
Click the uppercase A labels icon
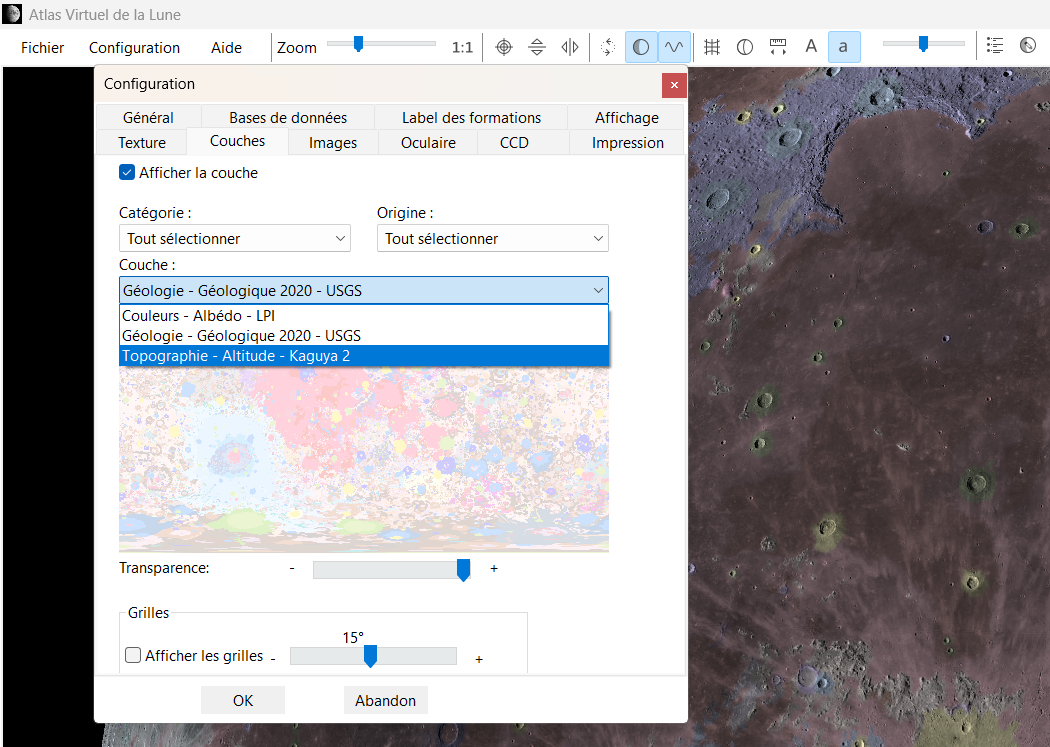pyautogui.click(x=811, y=47)
